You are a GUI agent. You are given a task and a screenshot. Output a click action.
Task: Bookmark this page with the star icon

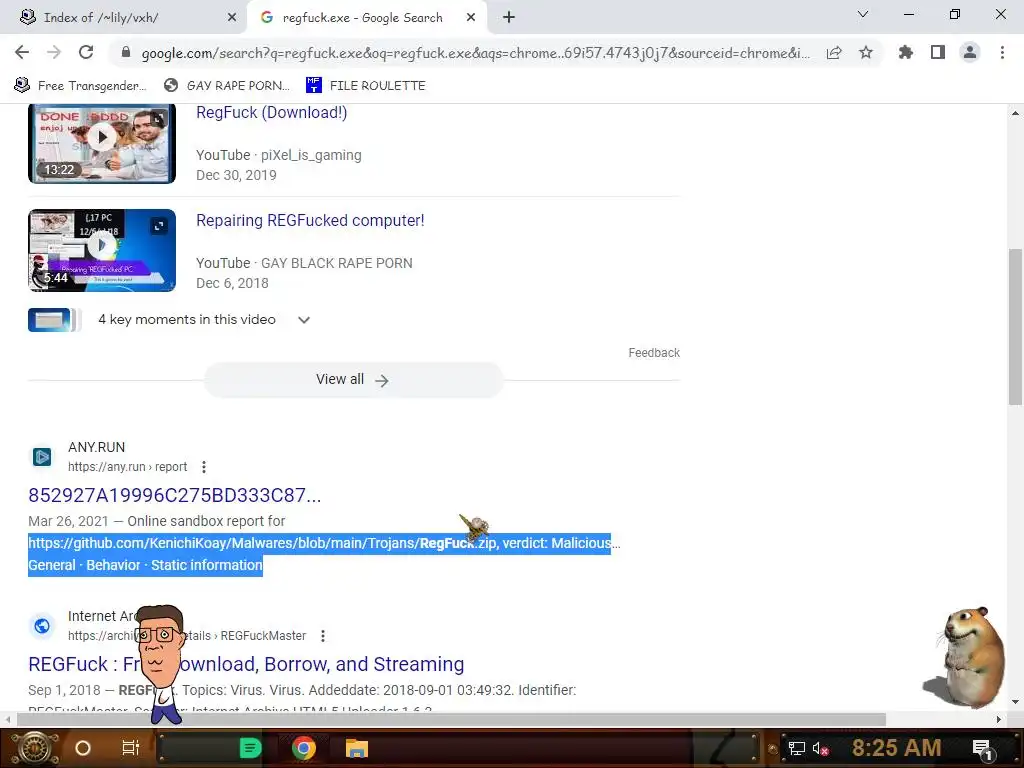click(x=866, y=52)
